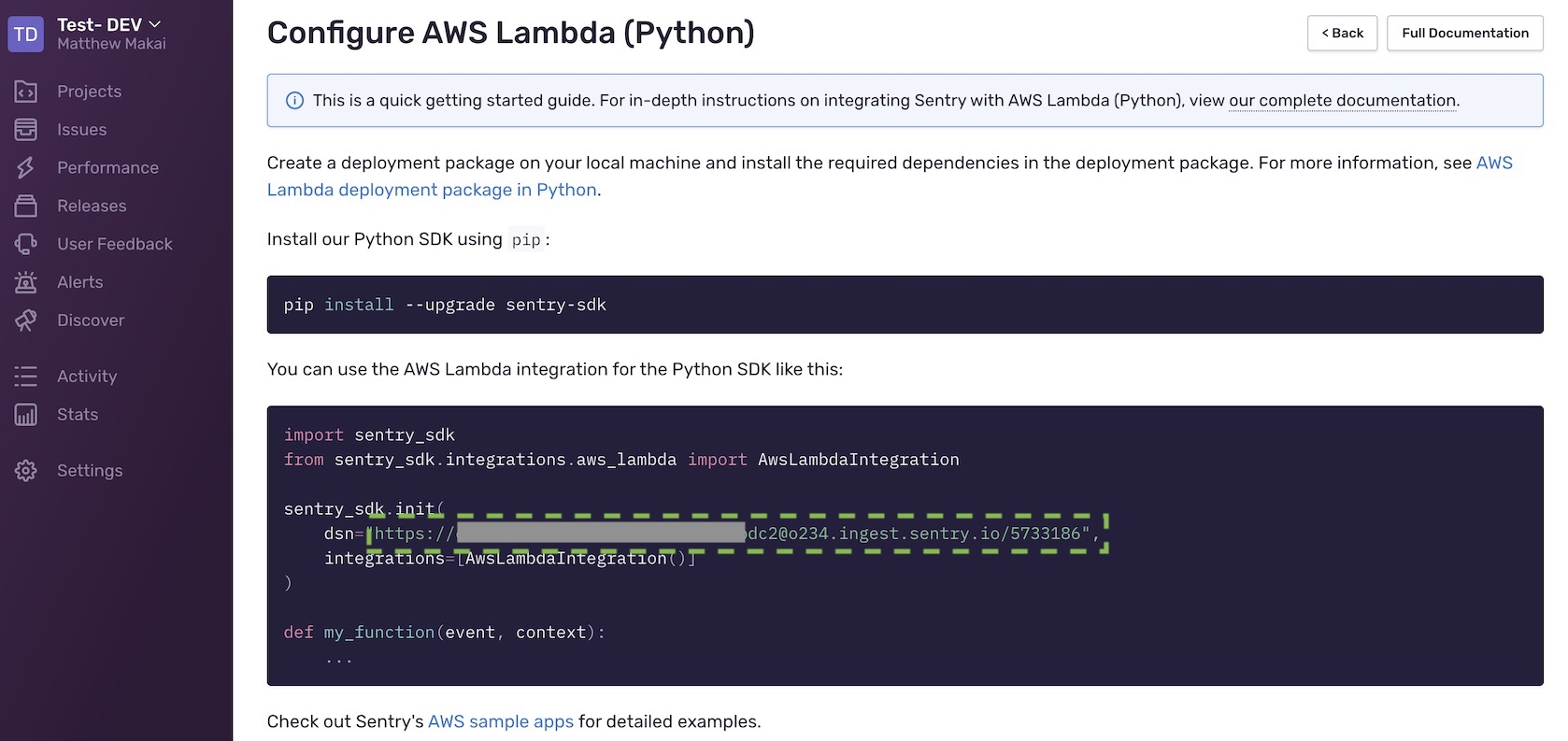This screenshot has width=1568, height=741.
Task: Open the Issues menu item
Action: pyautogui.click(x=81, y=130)
